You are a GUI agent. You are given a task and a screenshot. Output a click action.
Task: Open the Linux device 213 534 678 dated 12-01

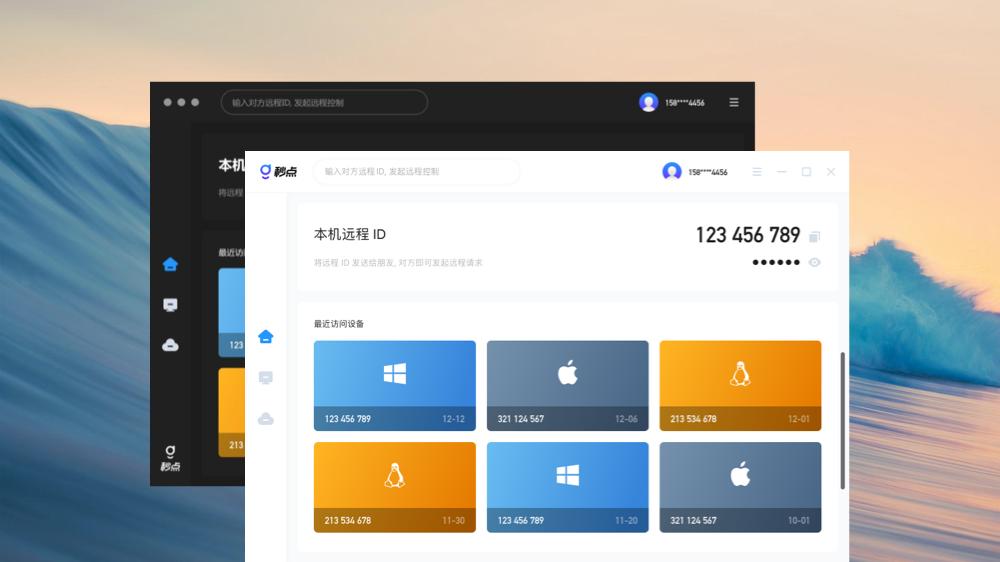[x=740, y=385]
